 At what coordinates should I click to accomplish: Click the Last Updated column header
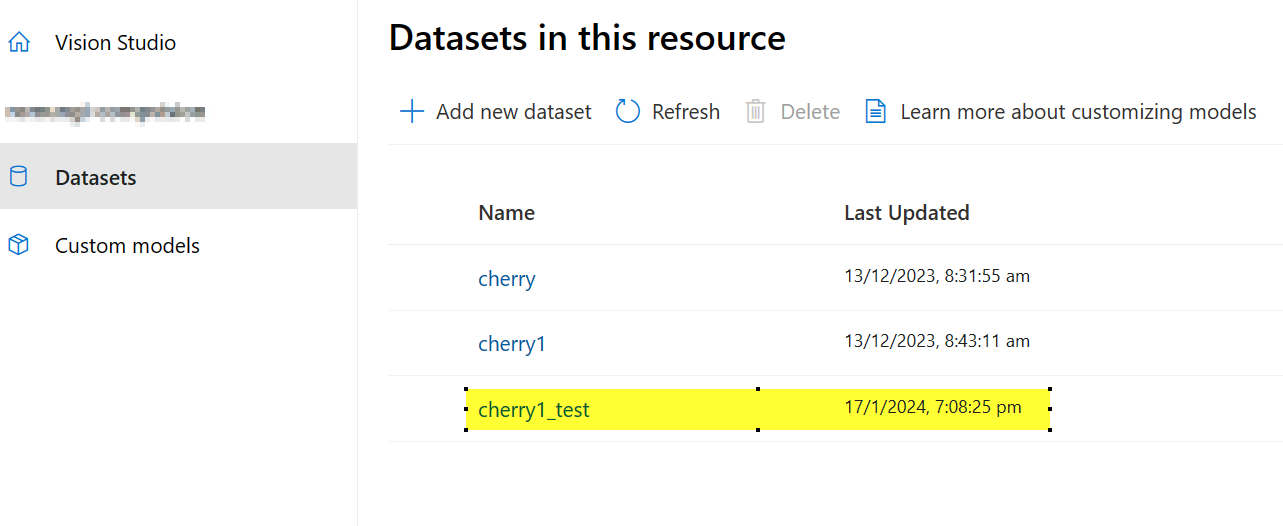coord(906,213)
